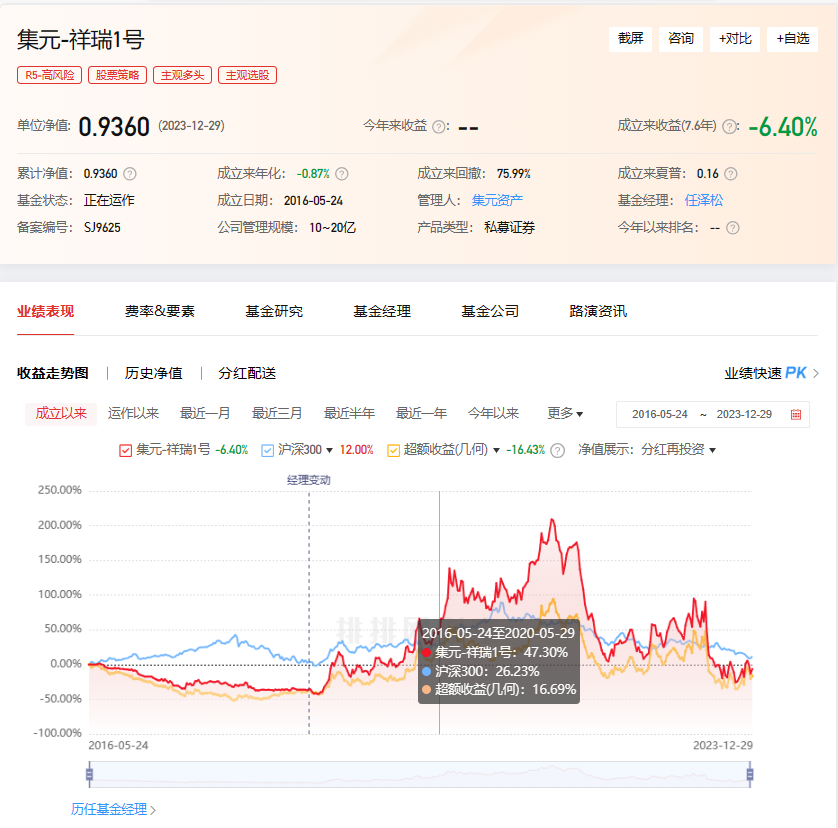Open help icon next to 累计净值
Viewport: 838px width, 828px height.
(130, 174)
